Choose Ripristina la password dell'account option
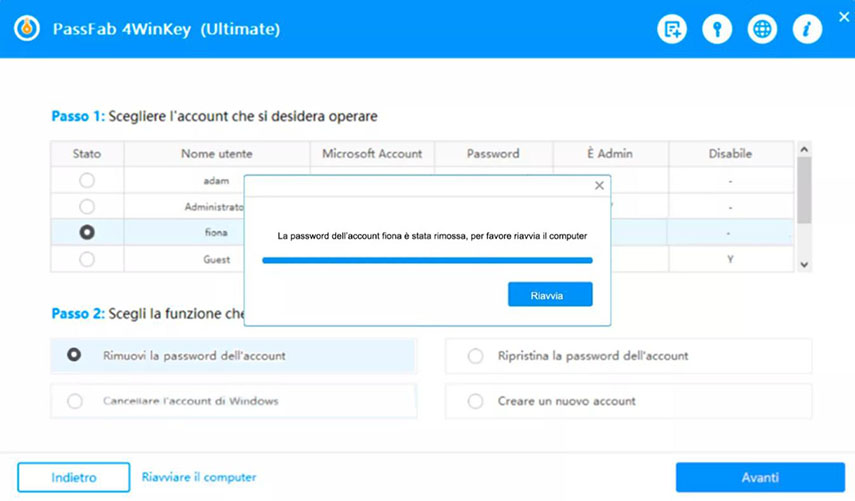Image resolution: width=855 pixels, height=501 pixels. (x=476, y=356)
